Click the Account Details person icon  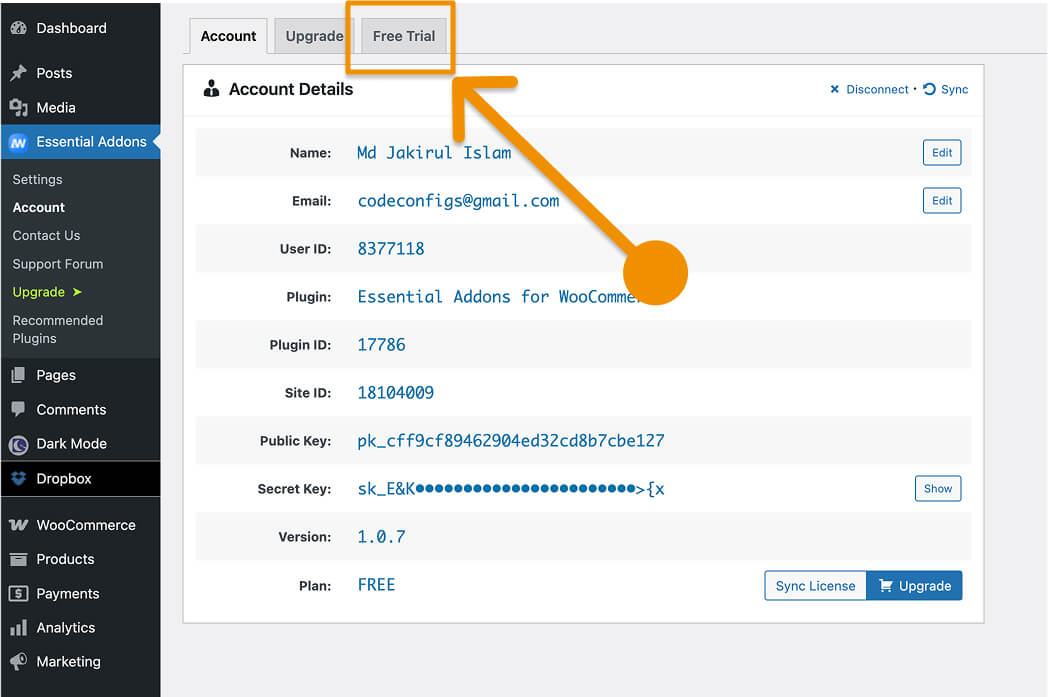[211, 89]
